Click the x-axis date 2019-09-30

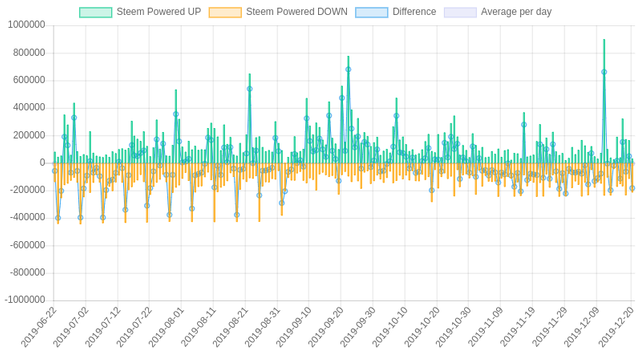pyautogui.click(x=358, y=327)
